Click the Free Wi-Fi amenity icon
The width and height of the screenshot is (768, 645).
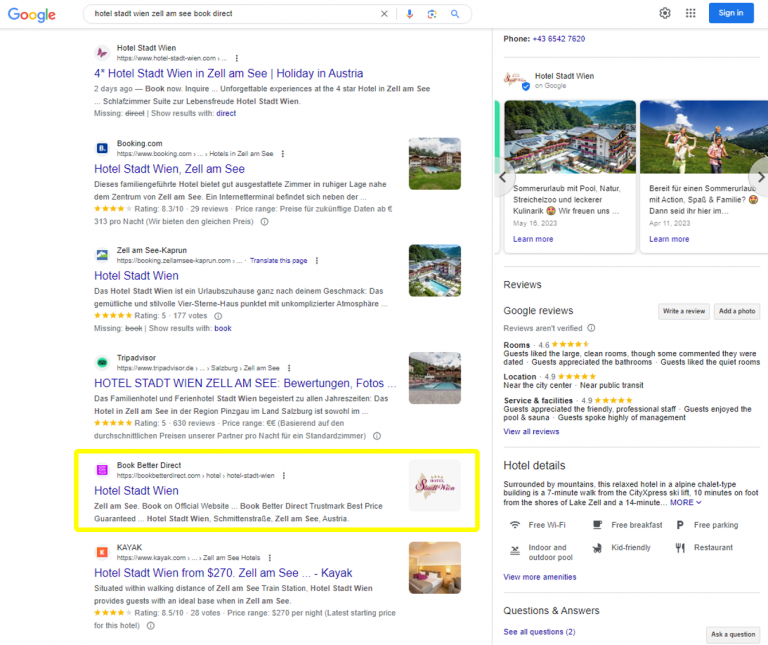point(515,525)
